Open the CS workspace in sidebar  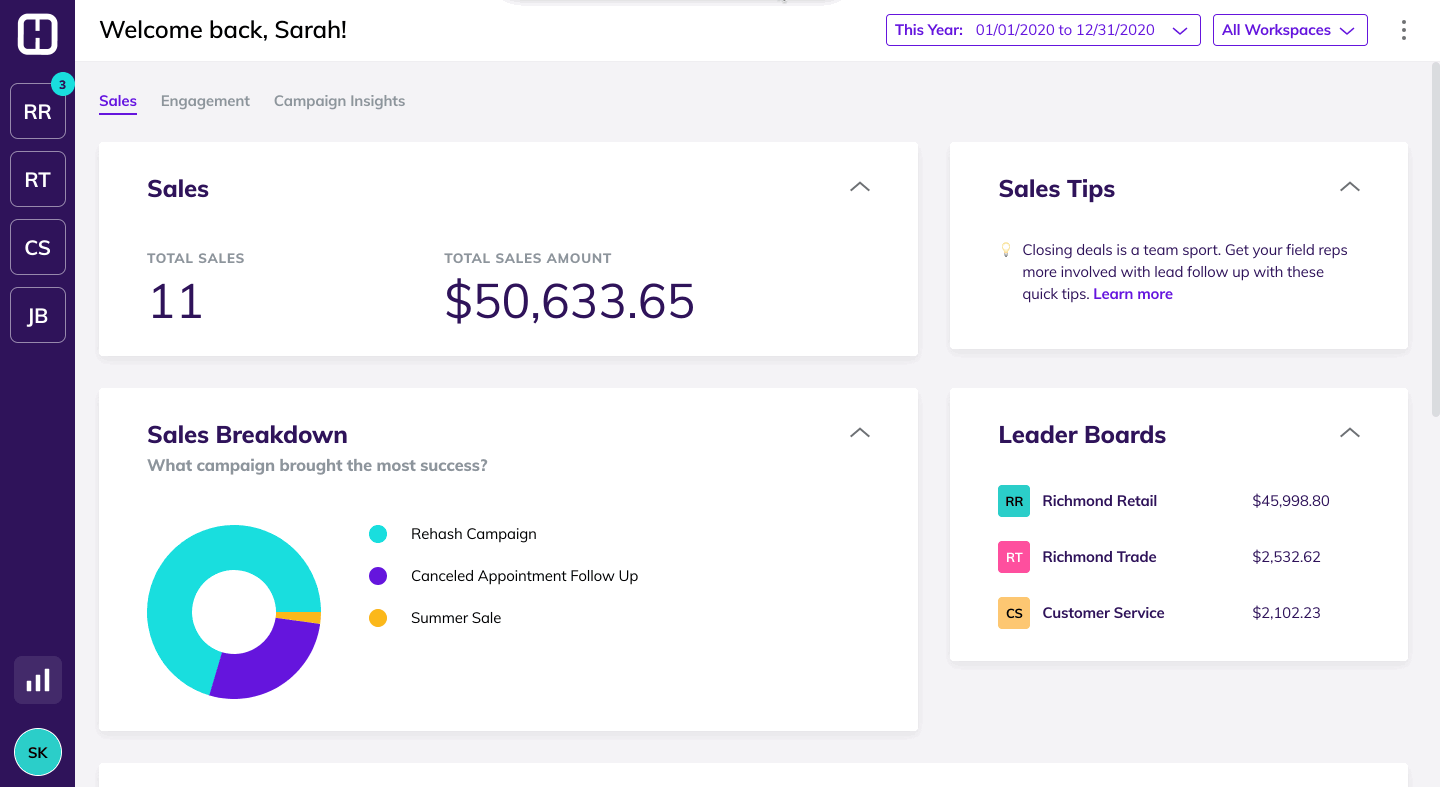tap(38, 248)
